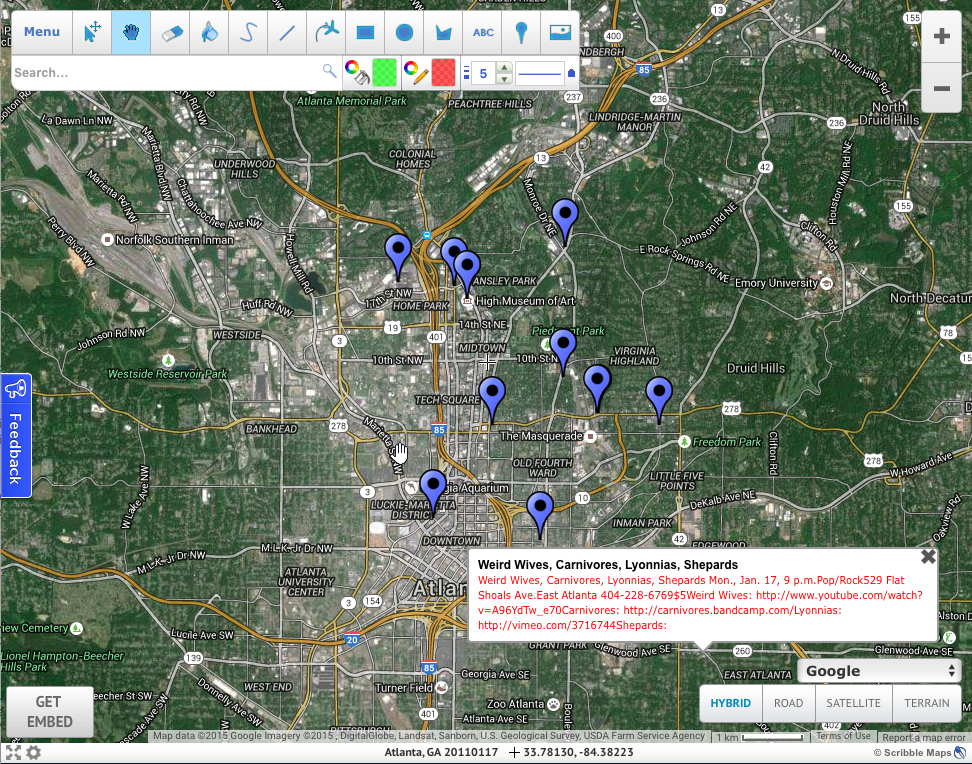Switch map to Hybrid view

point(730,703)
